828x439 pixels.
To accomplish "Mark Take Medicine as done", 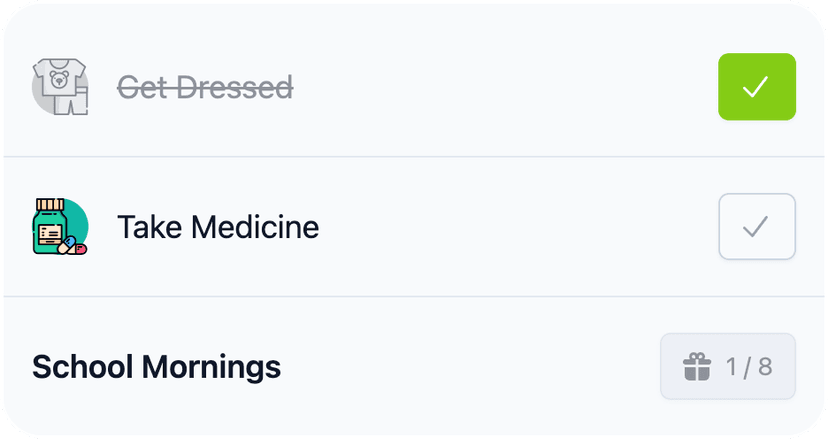I will (x=756, y=227).
